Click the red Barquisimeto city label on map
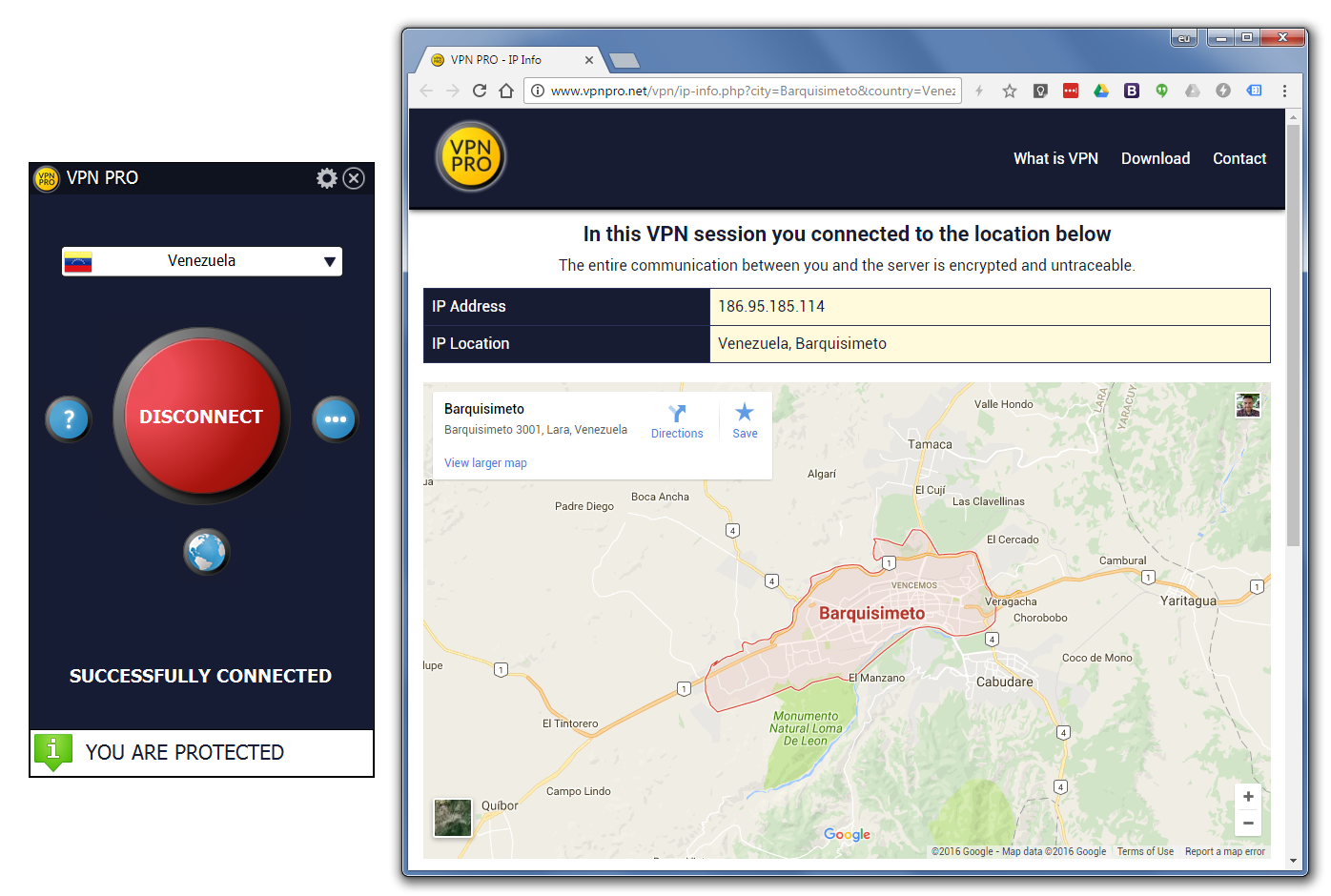1331x896 pixels. 871,613
